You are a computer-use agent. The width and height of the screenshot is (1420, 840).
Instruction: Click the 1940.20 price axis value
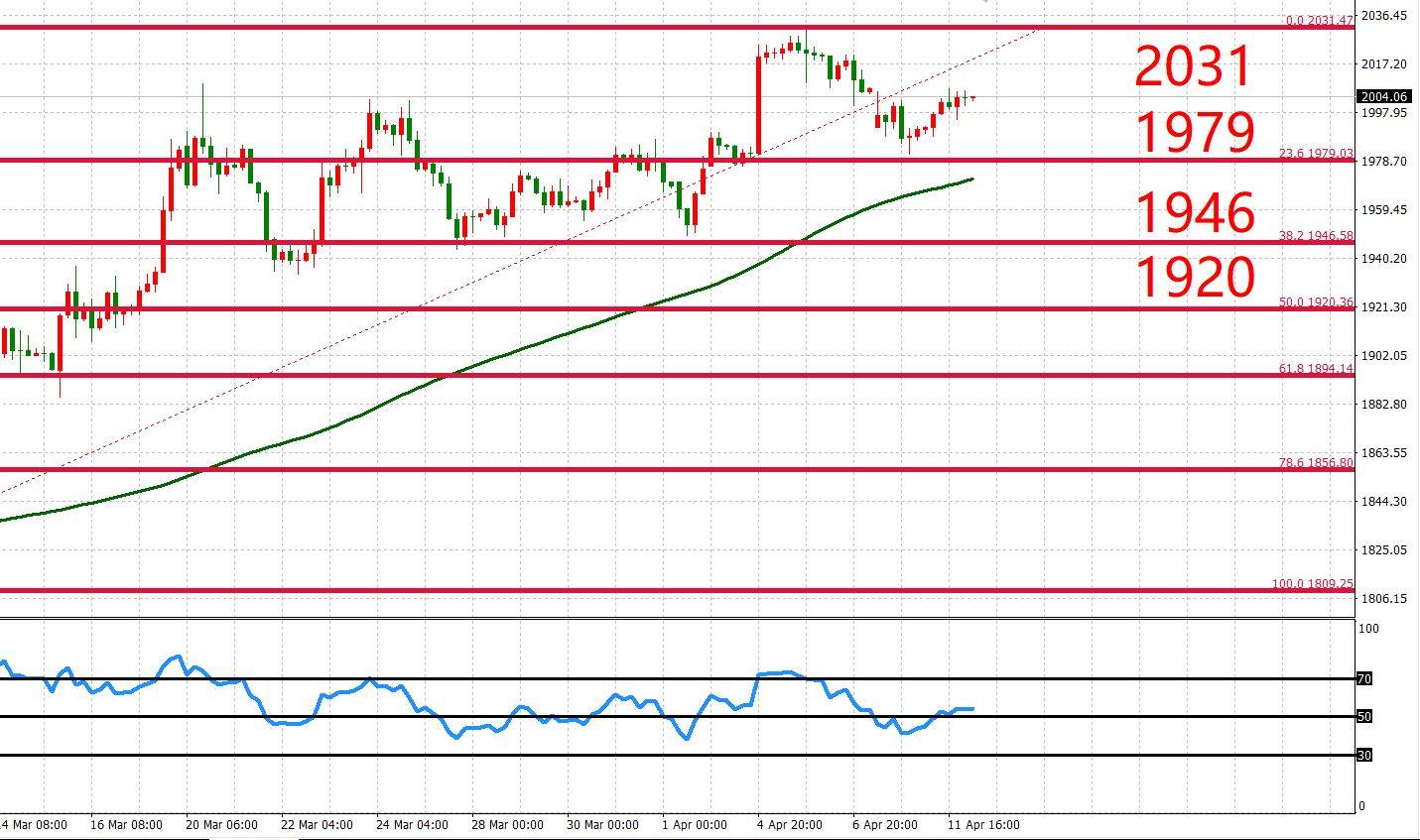pos(1384,259)
